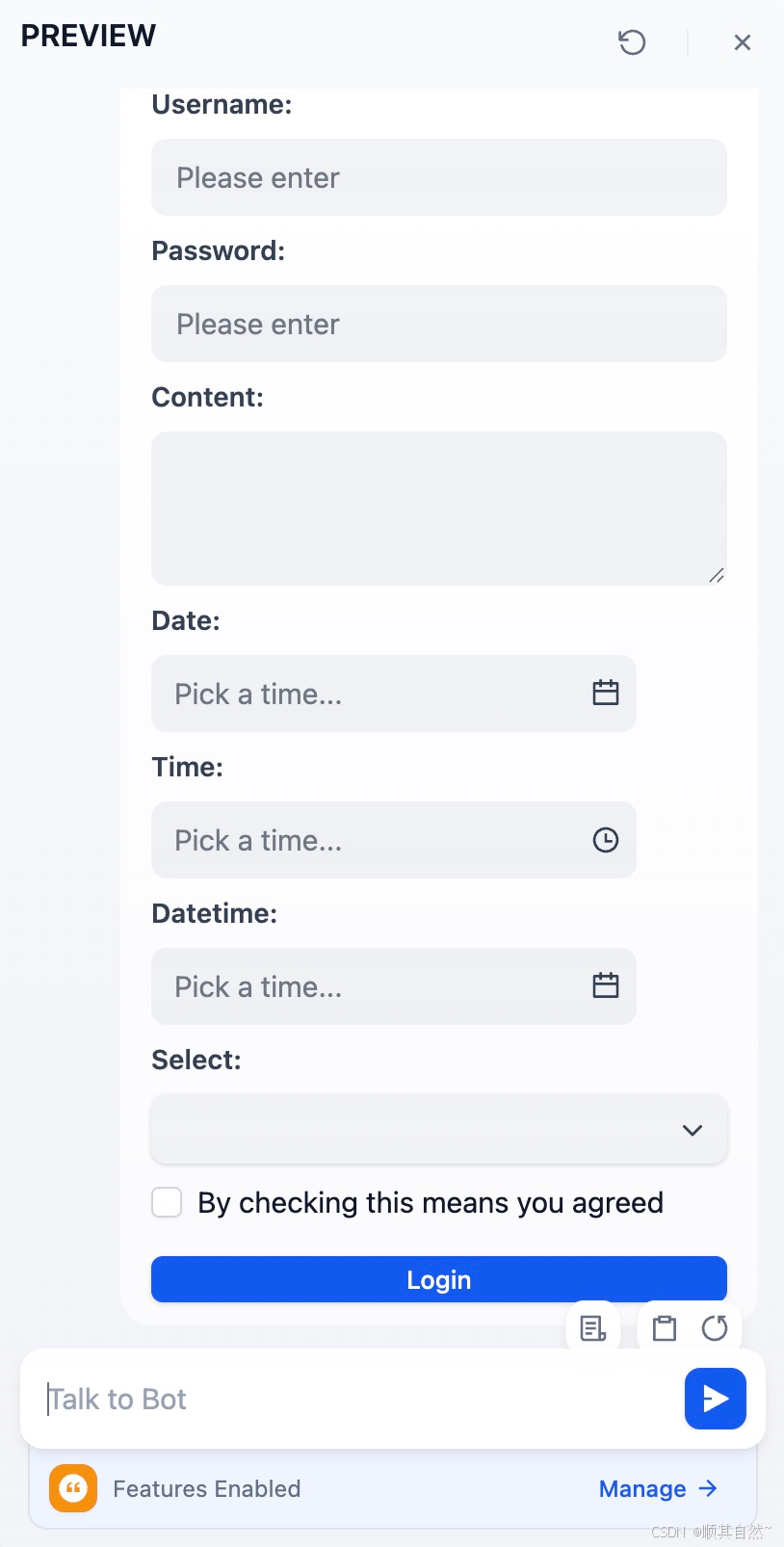This screenshot has width=784, height=1547.
Task: Open the Manage features link
Action: pyautogui.click(x=657, y=1489)
